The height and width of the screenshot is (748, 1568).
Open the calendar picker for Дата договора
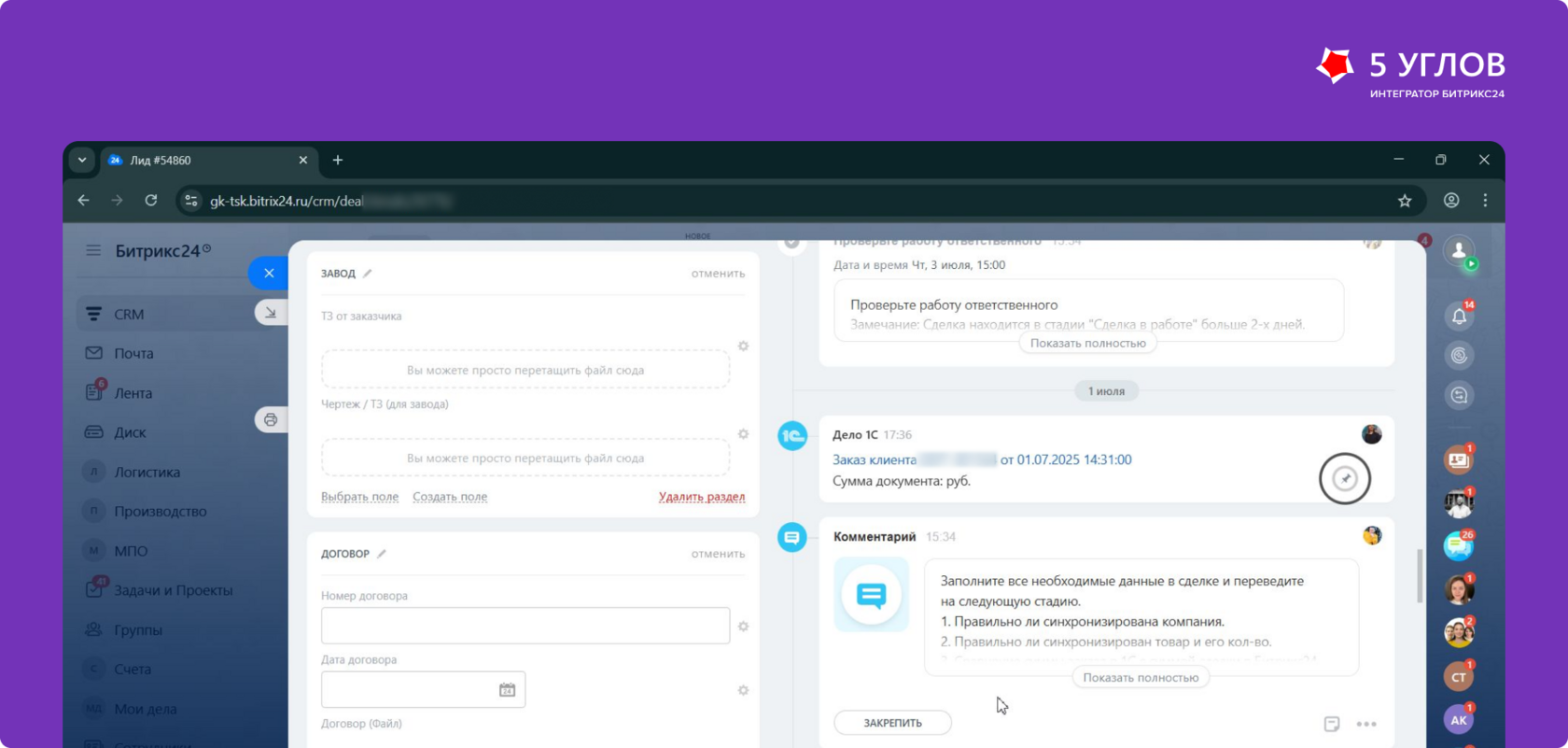[x=507, y=690]
